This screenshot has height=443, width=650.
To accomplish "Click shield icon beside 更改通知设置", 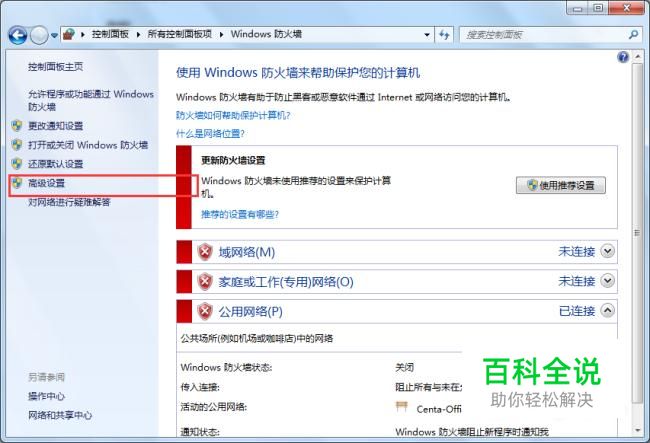I will (x=17, y=126).
